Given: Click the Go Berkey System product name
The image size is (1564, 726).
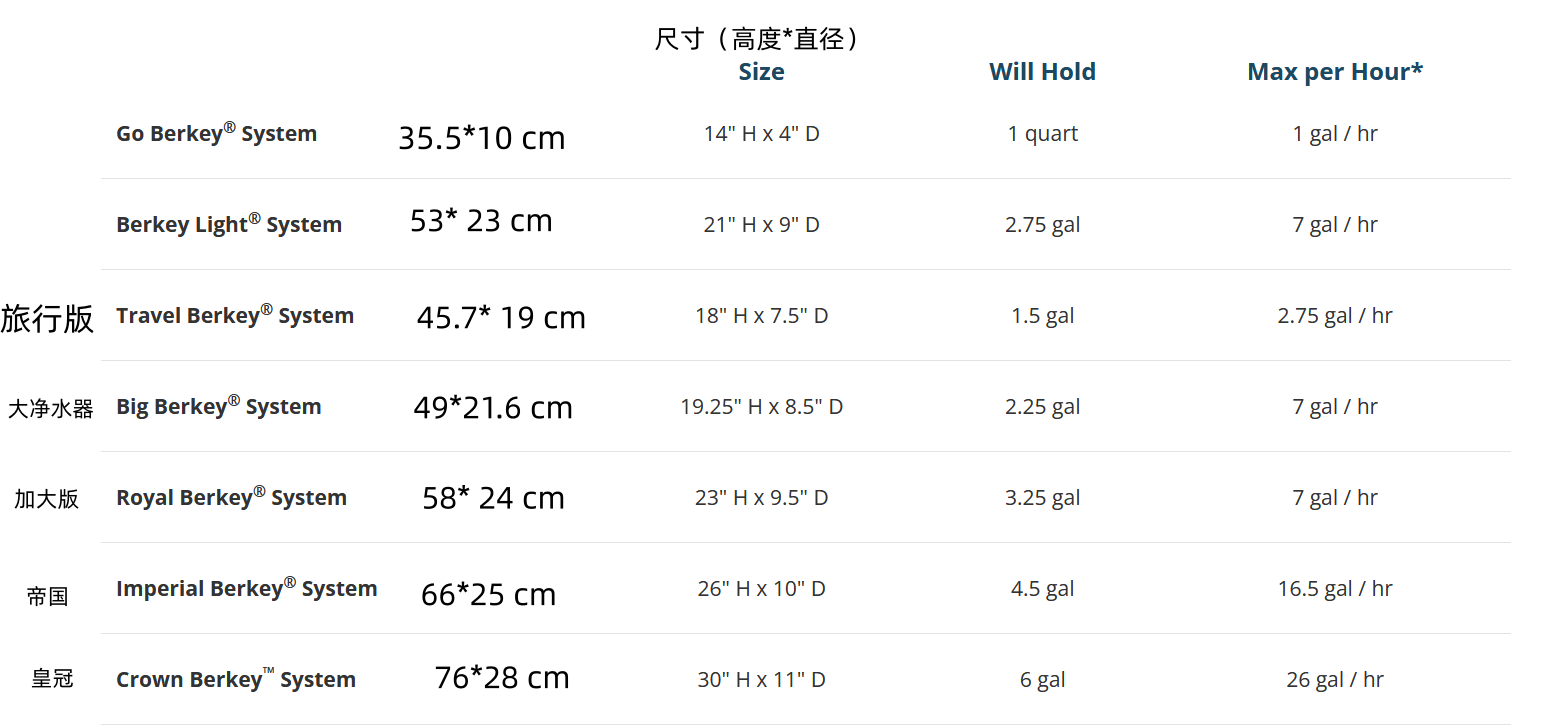Looking at the screenshot, I should click(x=216, y=133).
